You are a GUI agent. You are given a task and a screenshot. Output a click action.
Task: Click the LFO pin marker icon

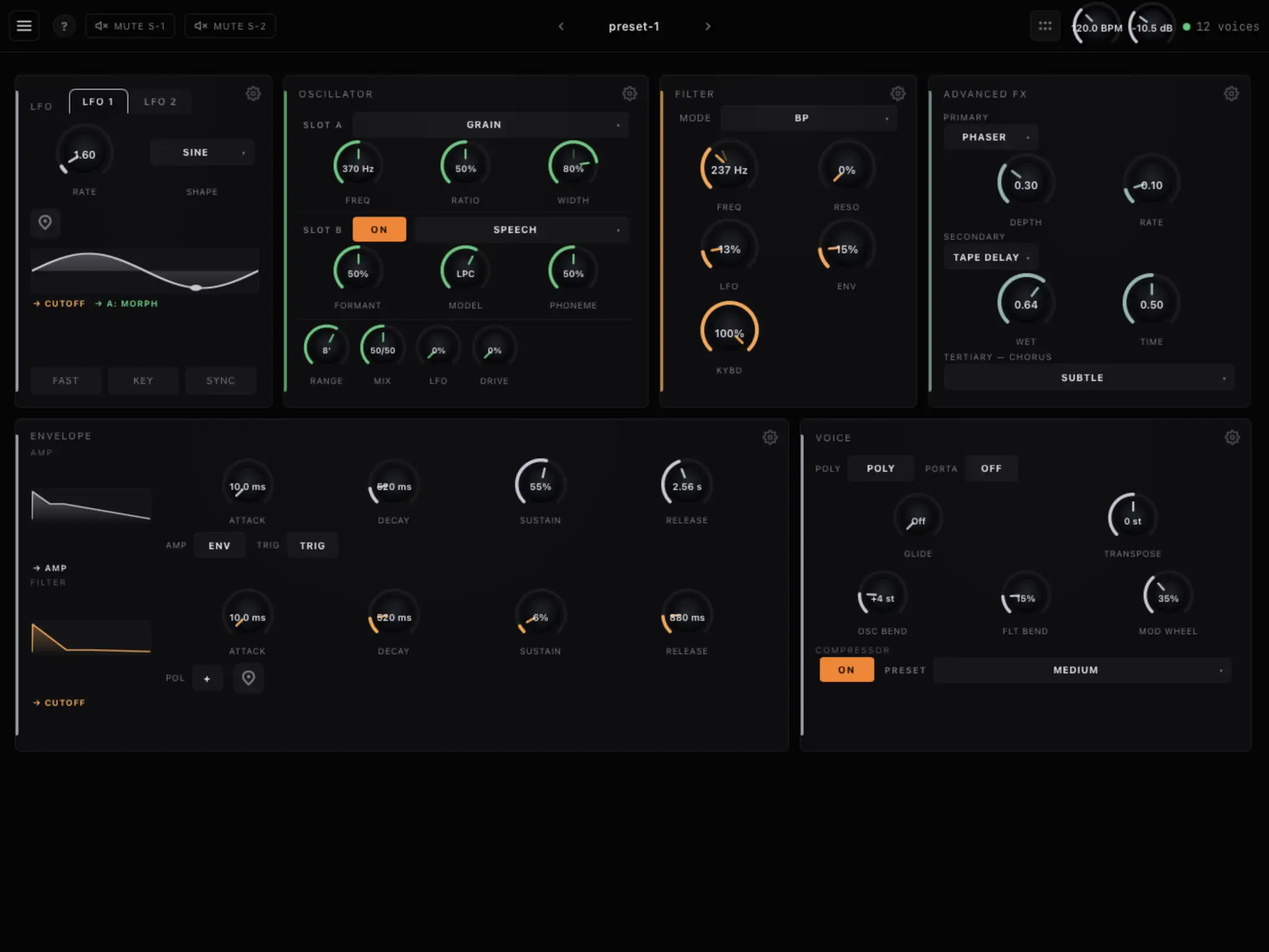pyautogui.click(x=45, y=222)
